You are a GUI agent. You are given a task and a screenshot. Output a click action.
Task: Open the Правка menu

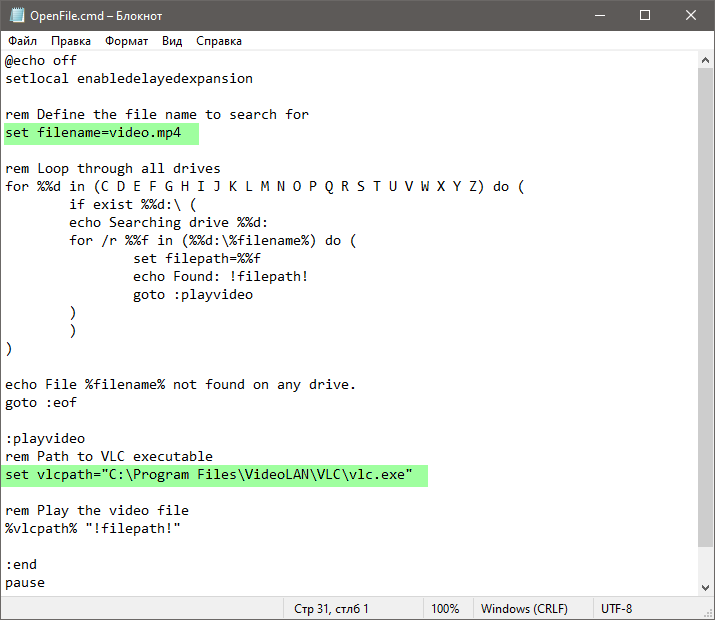pos(71,41)
